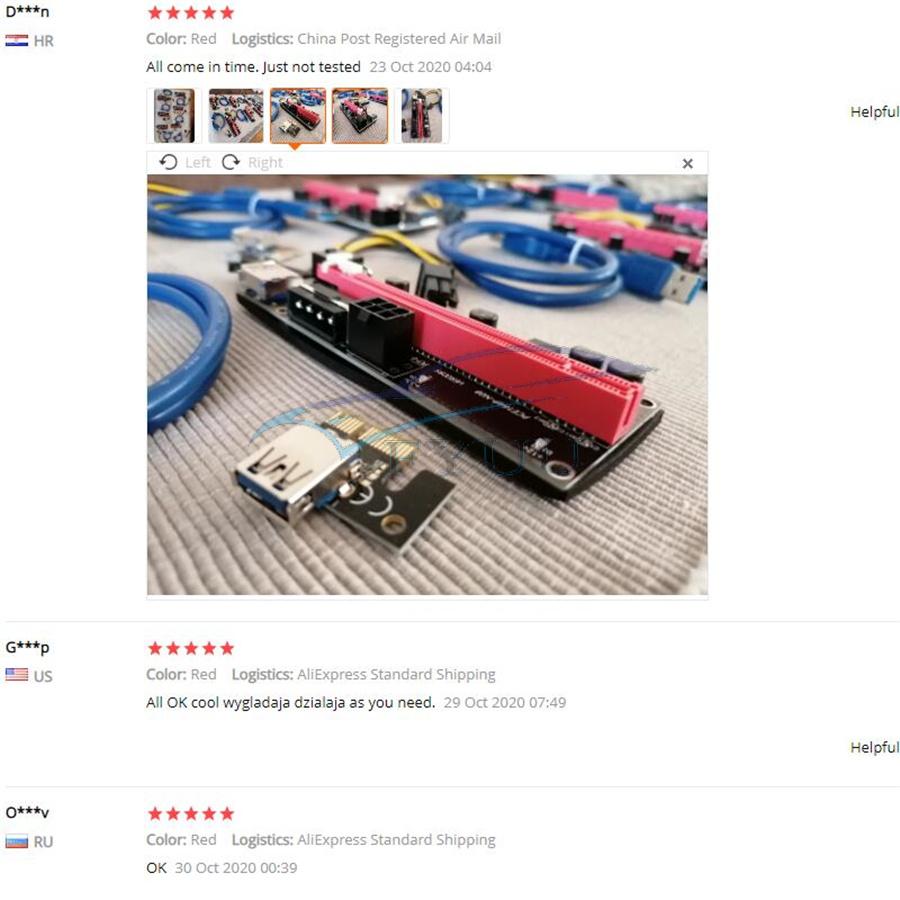Click the star rating on G***p's review
This screenshot has width=900, height=900.
pyautogui.click(x=191, y=648)
